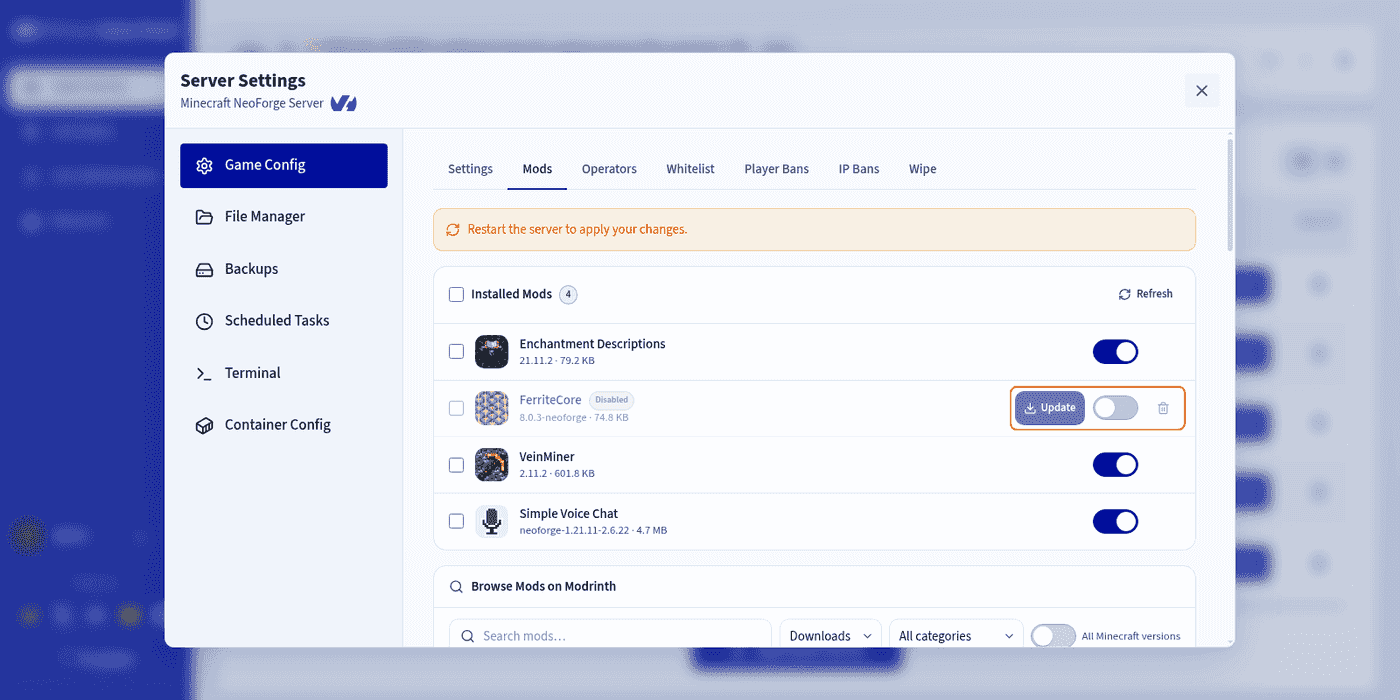Open the Terminal section
Viewport: 1400px width, 700px height.
[x=284, y=373]
